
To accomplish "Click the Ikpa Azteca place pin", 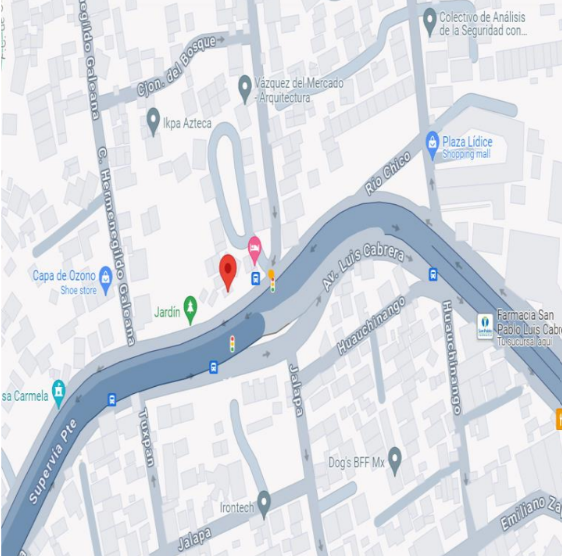I will pos(153,122).
